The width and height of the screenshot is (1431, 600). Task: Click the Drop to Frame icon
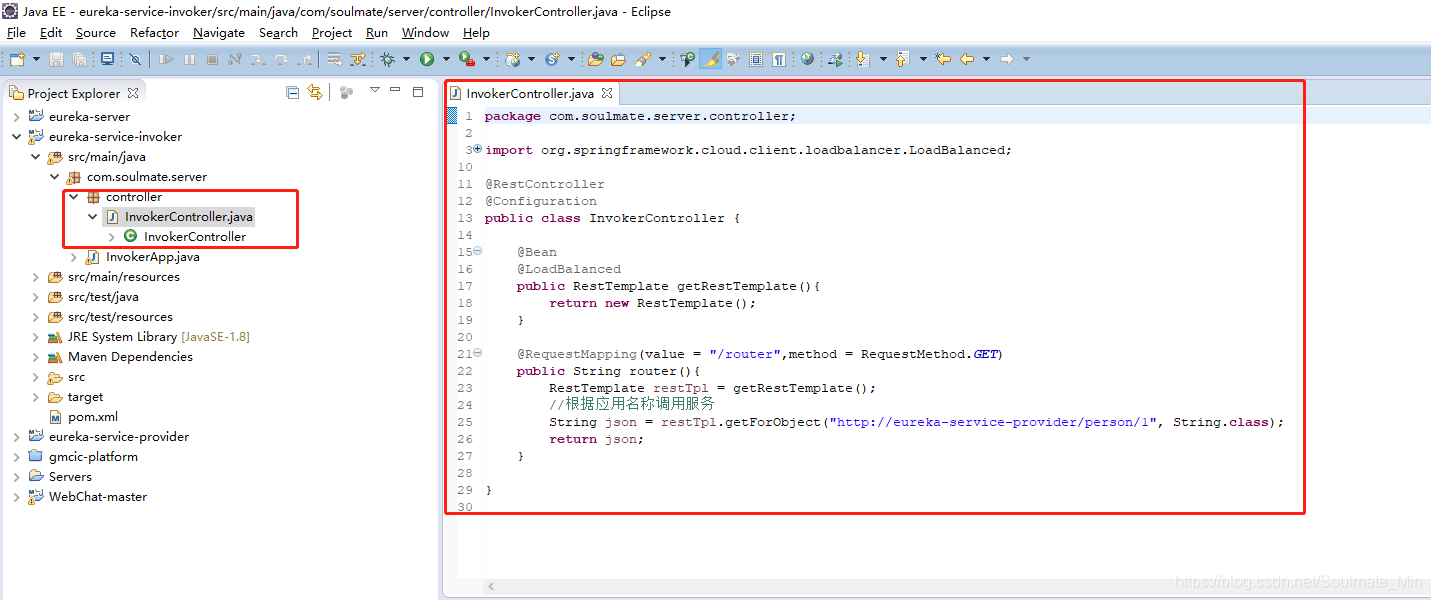pos(334,60)
